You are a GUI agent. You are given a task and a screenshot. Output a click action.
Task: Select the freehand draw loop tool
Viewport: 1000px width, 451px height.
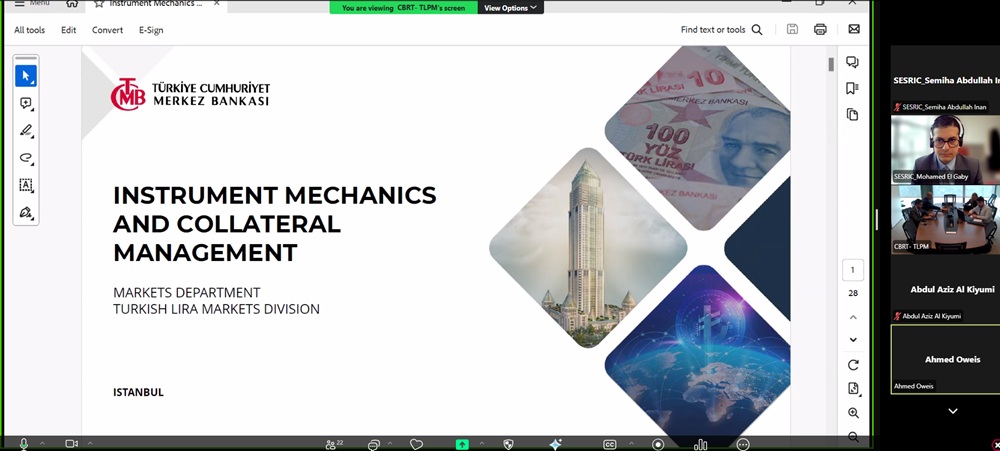[26, 158]
